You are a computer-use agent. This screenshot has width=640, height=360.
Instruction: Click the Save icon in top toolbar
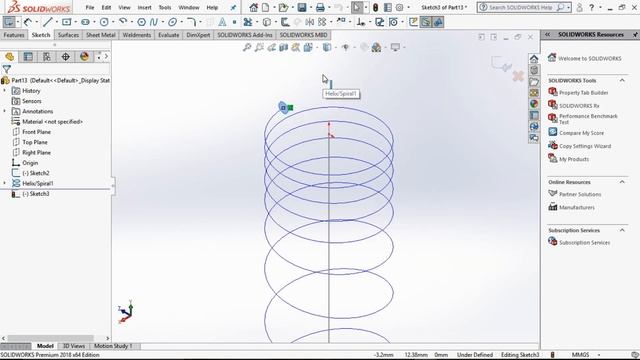[x=302, y=7]
